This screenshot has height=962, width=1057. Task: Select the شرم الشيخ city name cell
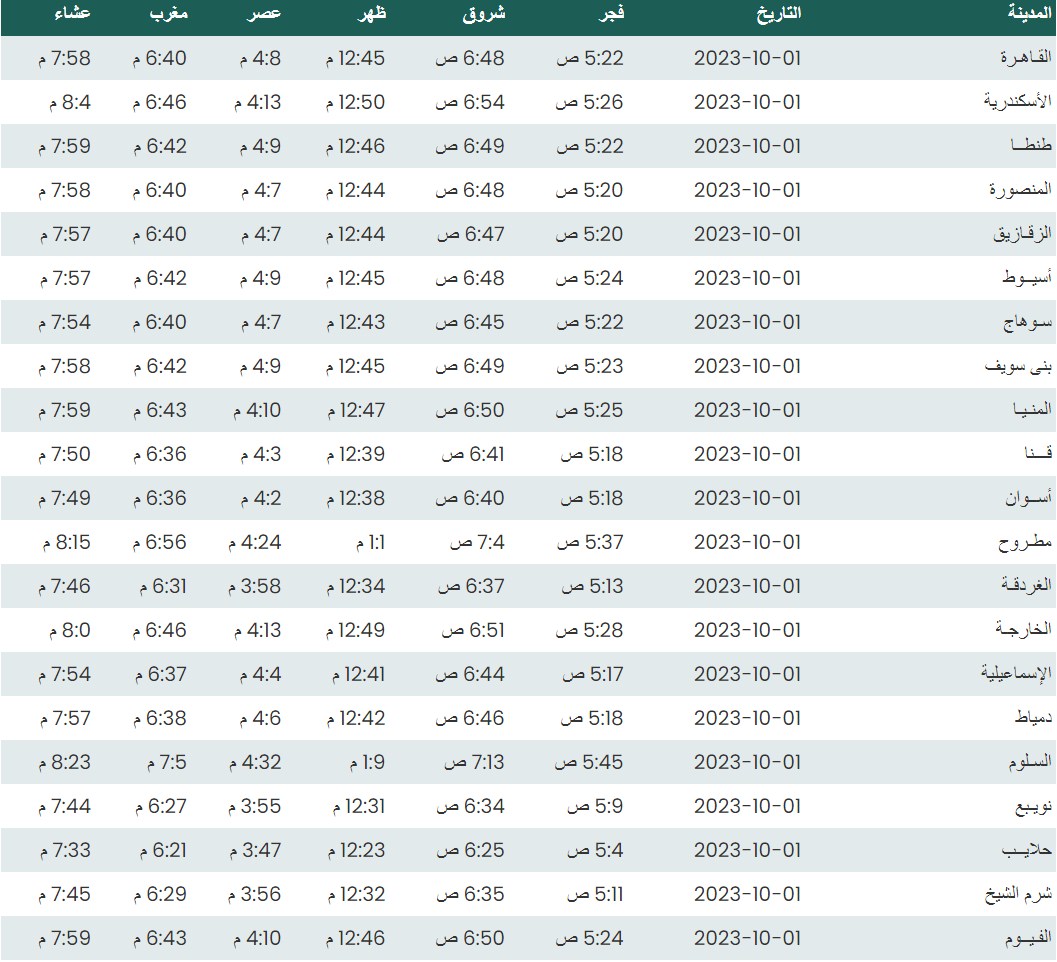(1017, 894)
